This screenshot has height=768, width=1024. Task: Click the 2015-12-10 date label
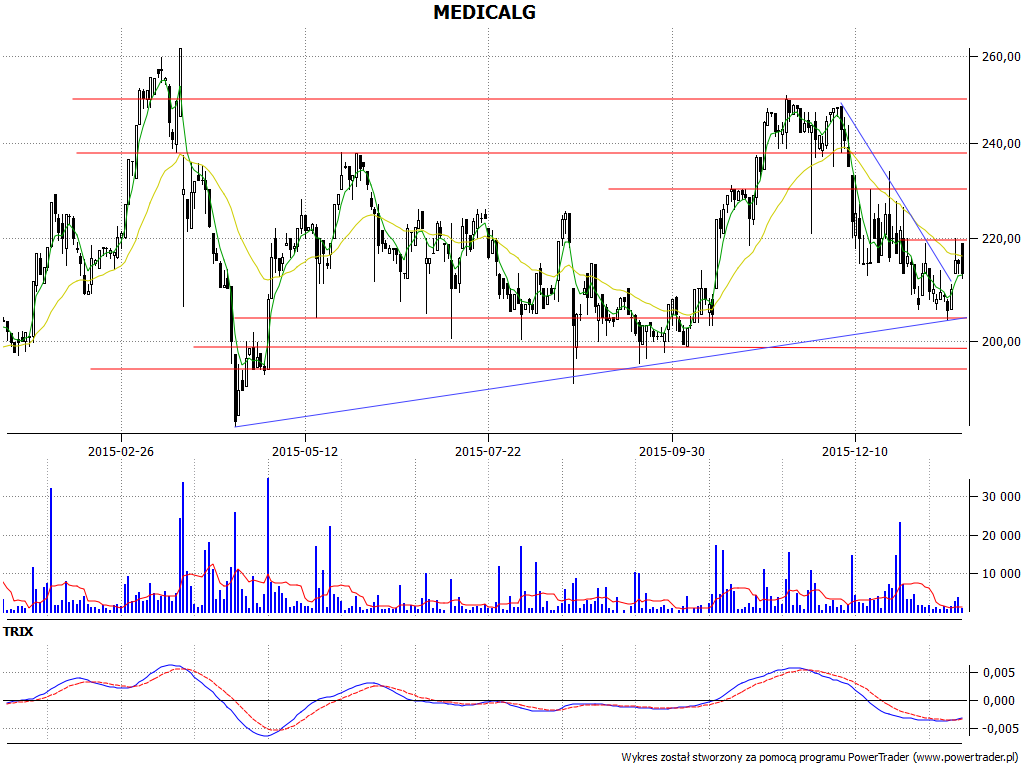855,451
